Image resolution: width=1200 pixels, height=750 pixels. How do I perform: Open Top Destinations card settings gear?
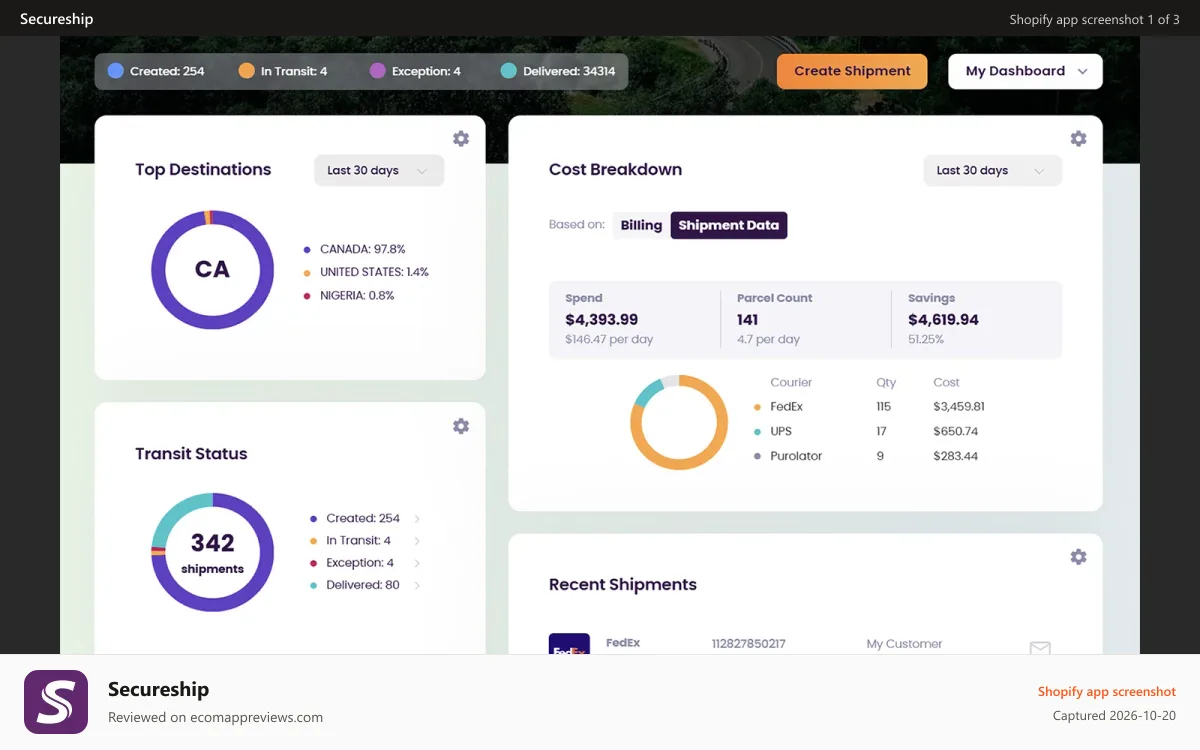[x=461, y=139]
